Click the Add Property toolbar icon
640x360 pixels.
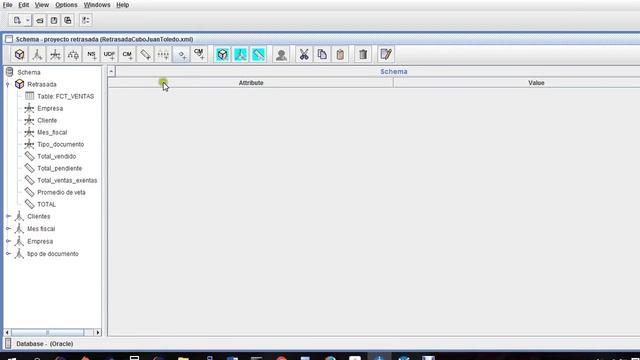181,54
